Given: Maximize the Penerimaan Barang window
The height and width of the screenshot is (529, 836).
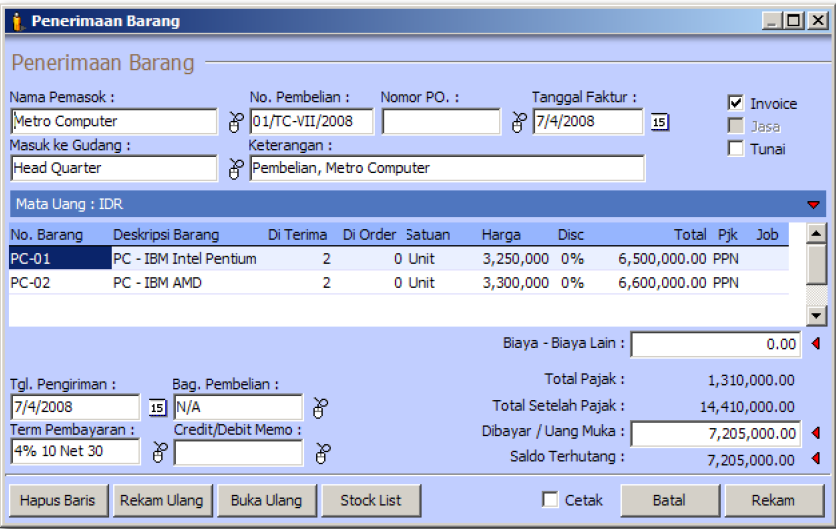Looking at the screenshot, I should tap(794, 21).
